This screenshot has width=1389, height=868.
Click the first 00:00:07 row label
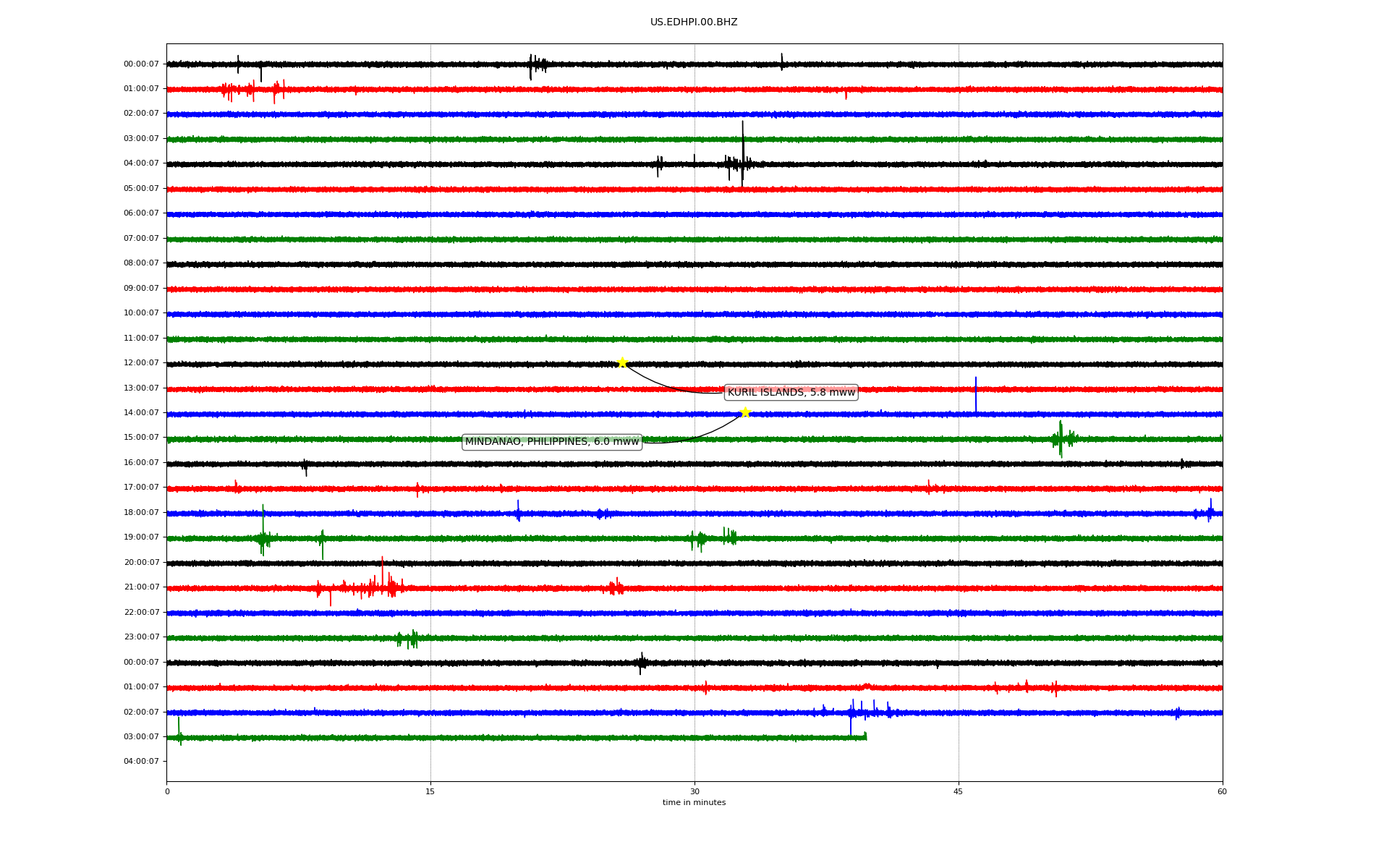click(x=141, y=64)
